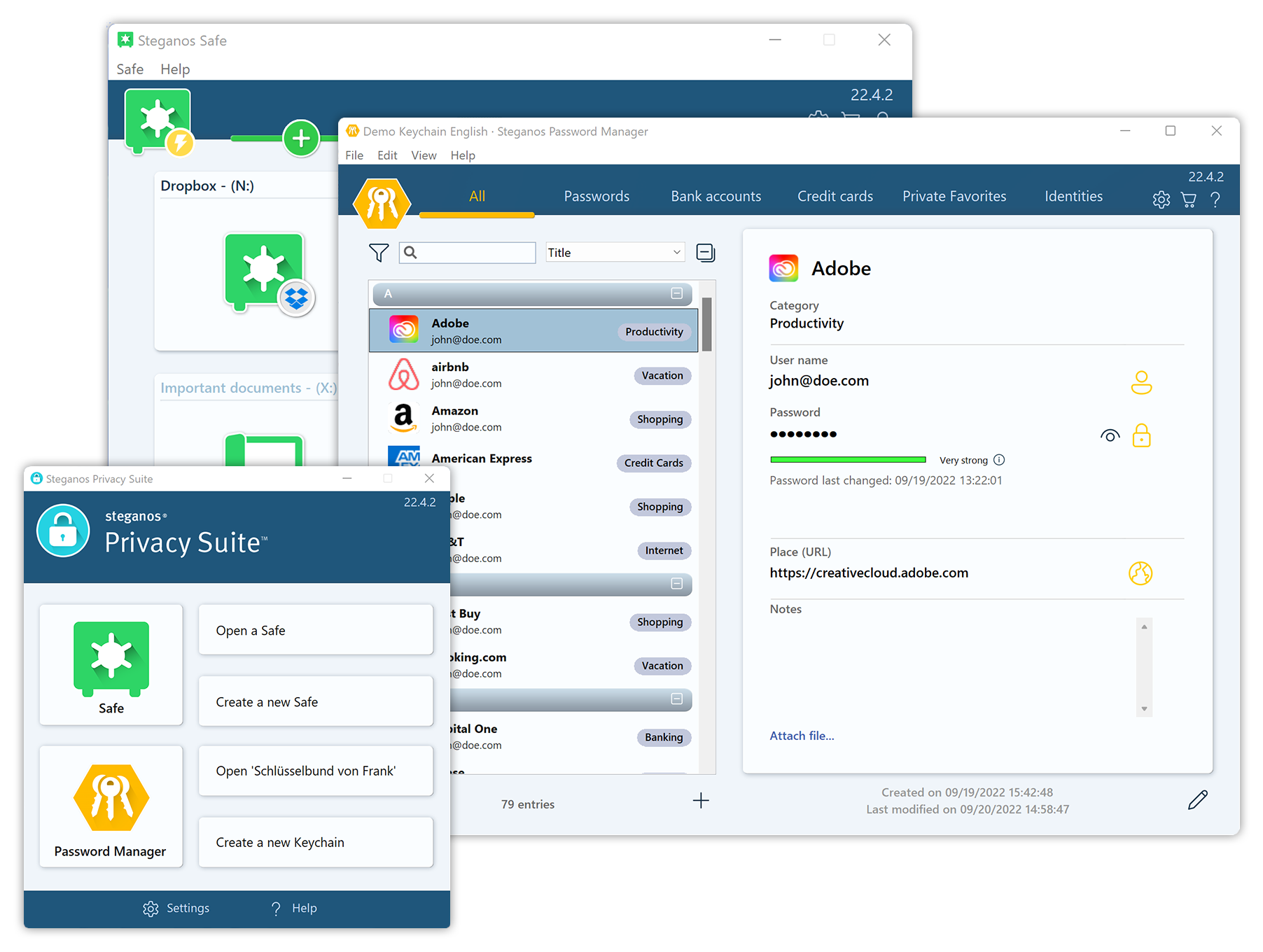Open URL with the yellow globe icon
1263x952 pixels.
(x=1140, y=573)
